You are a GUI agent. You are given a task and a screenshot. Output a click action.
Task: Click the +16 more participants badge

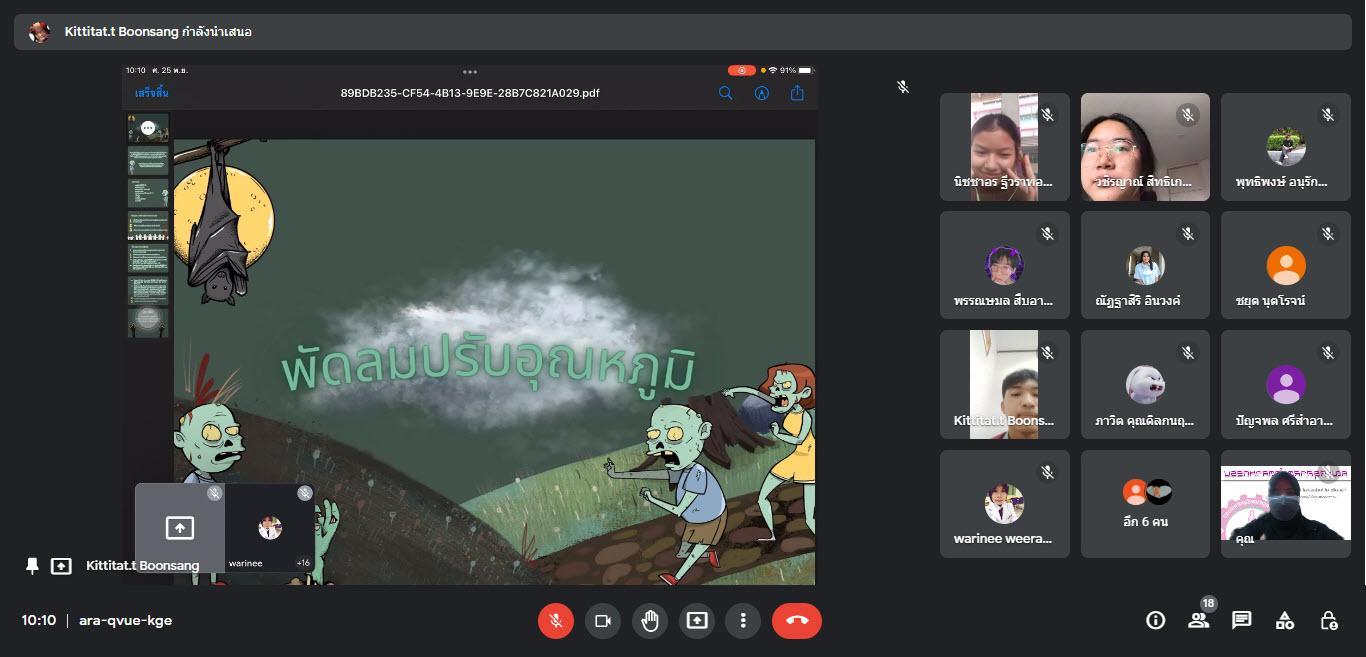[x=303, y=563]
